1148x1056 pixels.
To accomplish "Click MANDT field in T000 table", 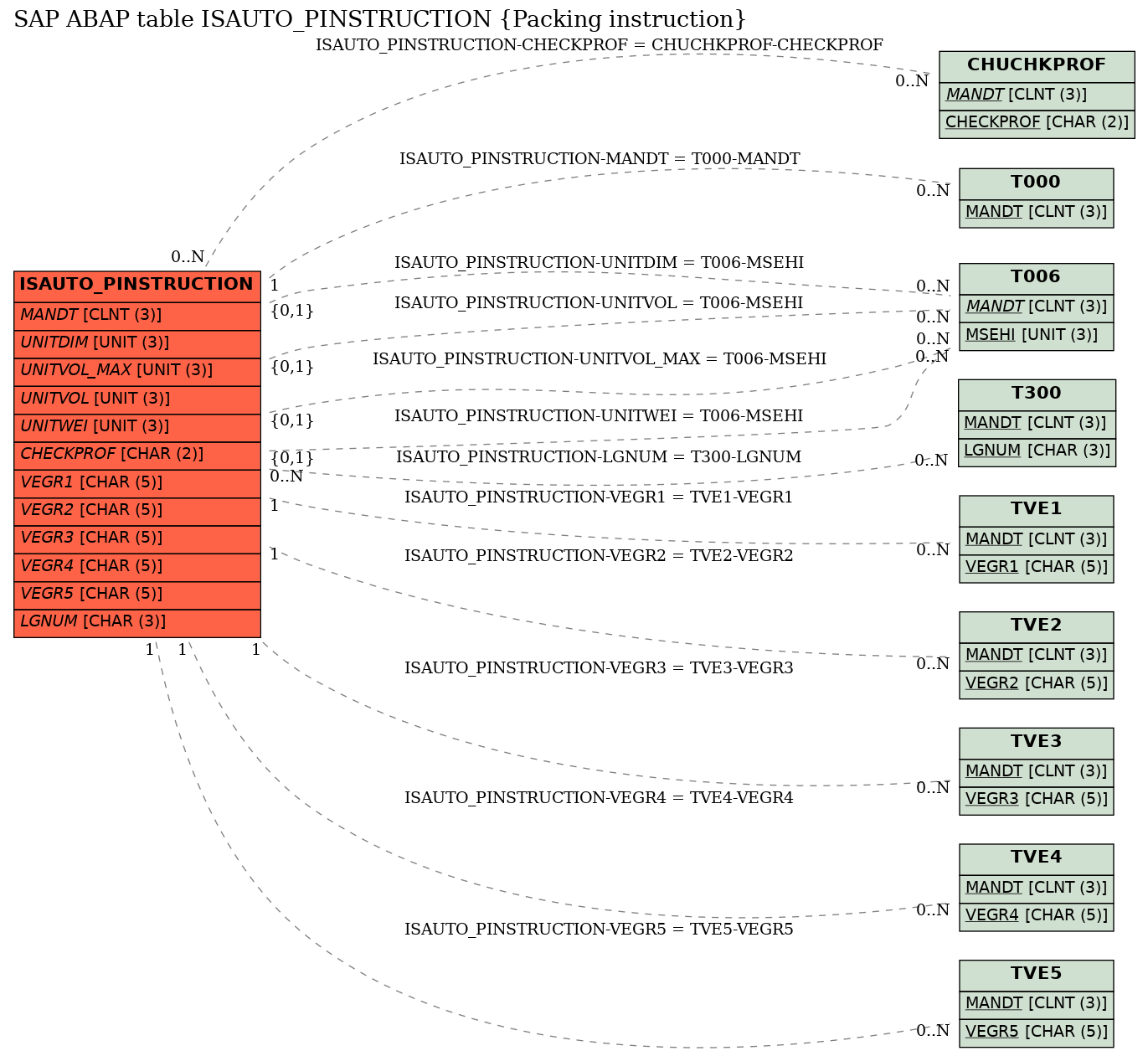I will 1036,212.
